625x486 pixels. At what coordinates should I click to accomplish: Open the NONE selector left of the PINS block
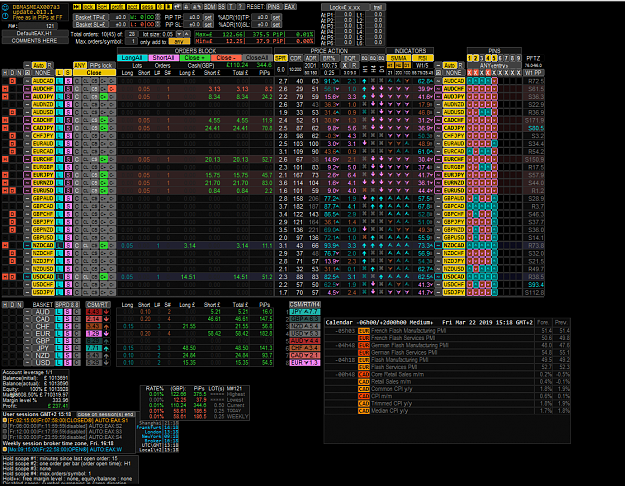pos(453,73)
